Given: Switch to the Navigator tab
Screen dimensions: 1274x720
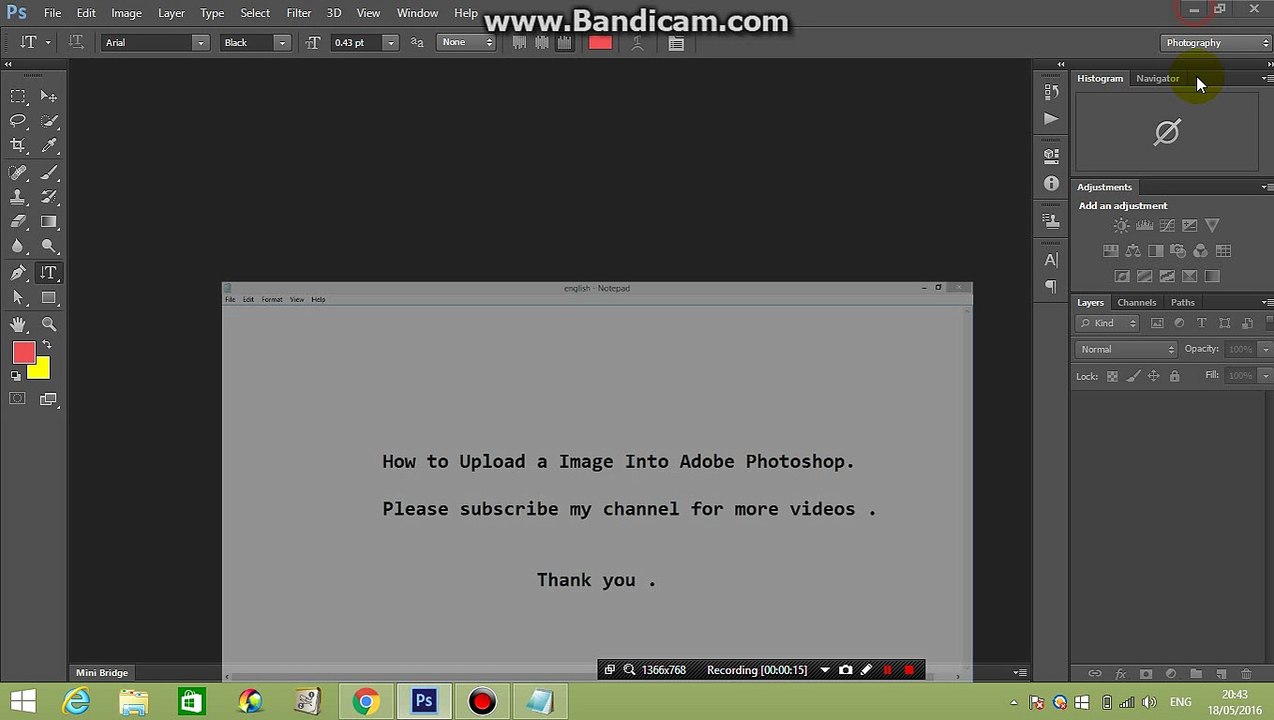Looking at the screenshot, I should tap(1157, 78).
